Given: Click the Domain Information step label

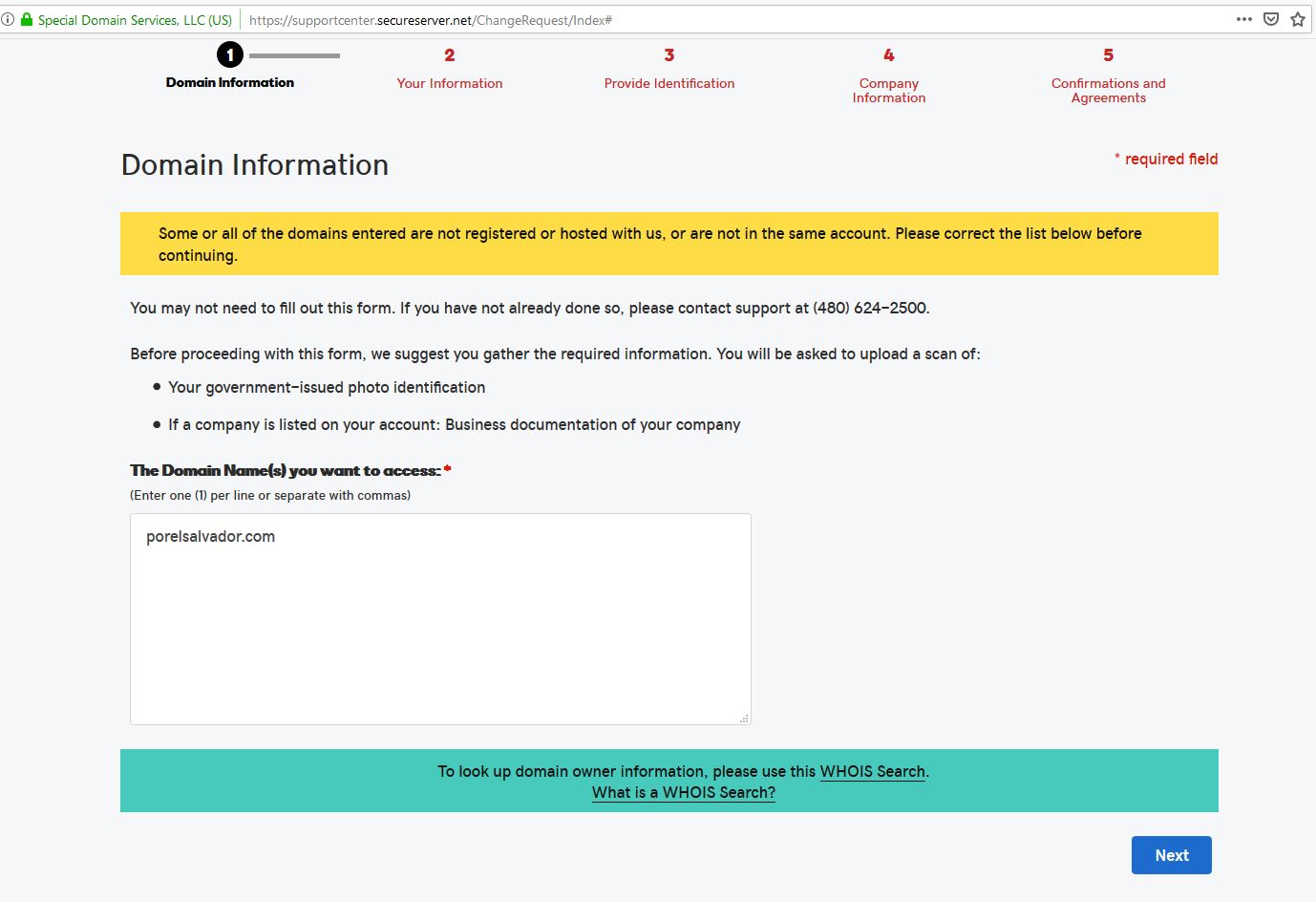Looking at the screenshot, I should coord(230,83).
